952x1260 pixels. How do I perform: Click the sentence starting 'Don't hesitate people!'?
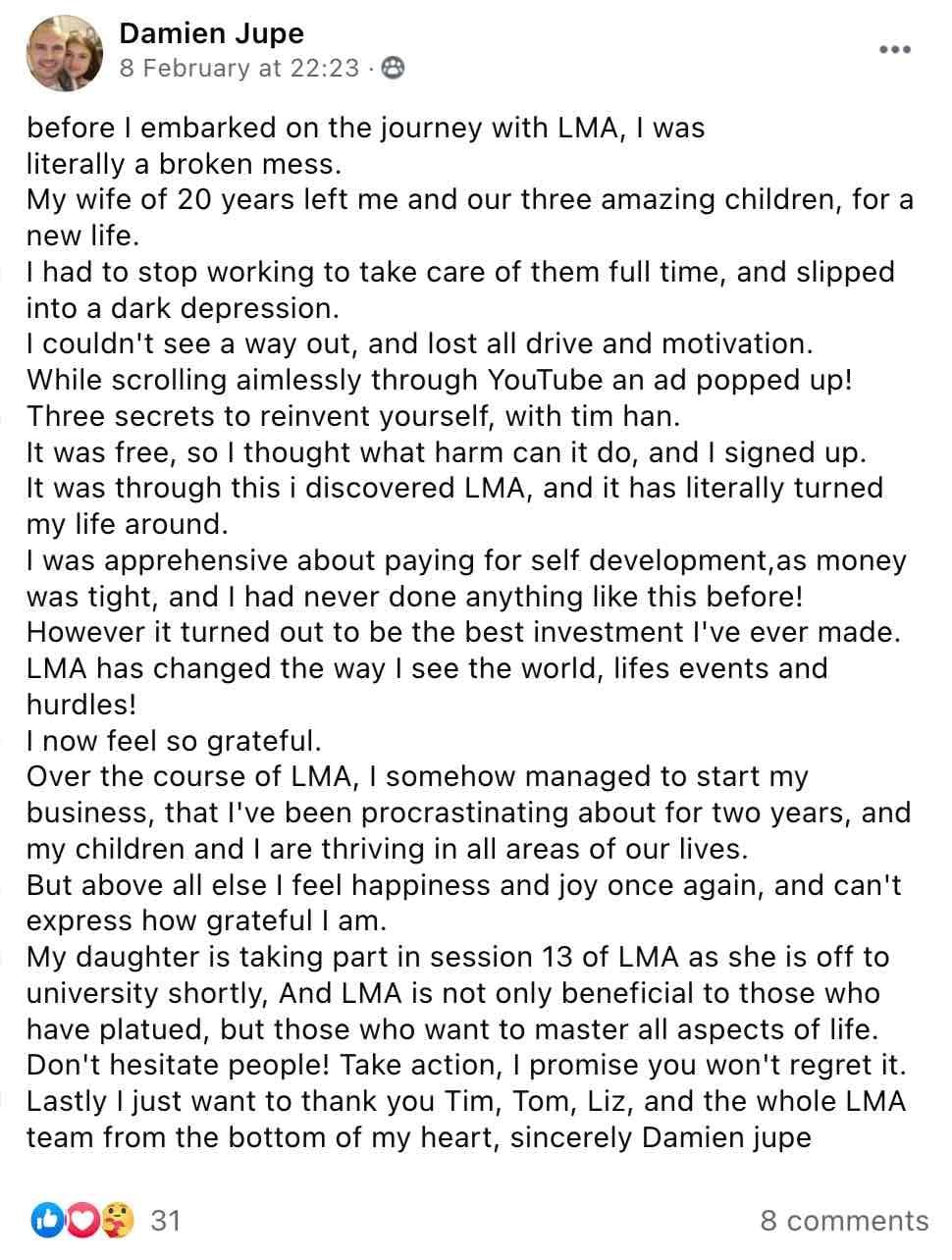(466, 1065)
